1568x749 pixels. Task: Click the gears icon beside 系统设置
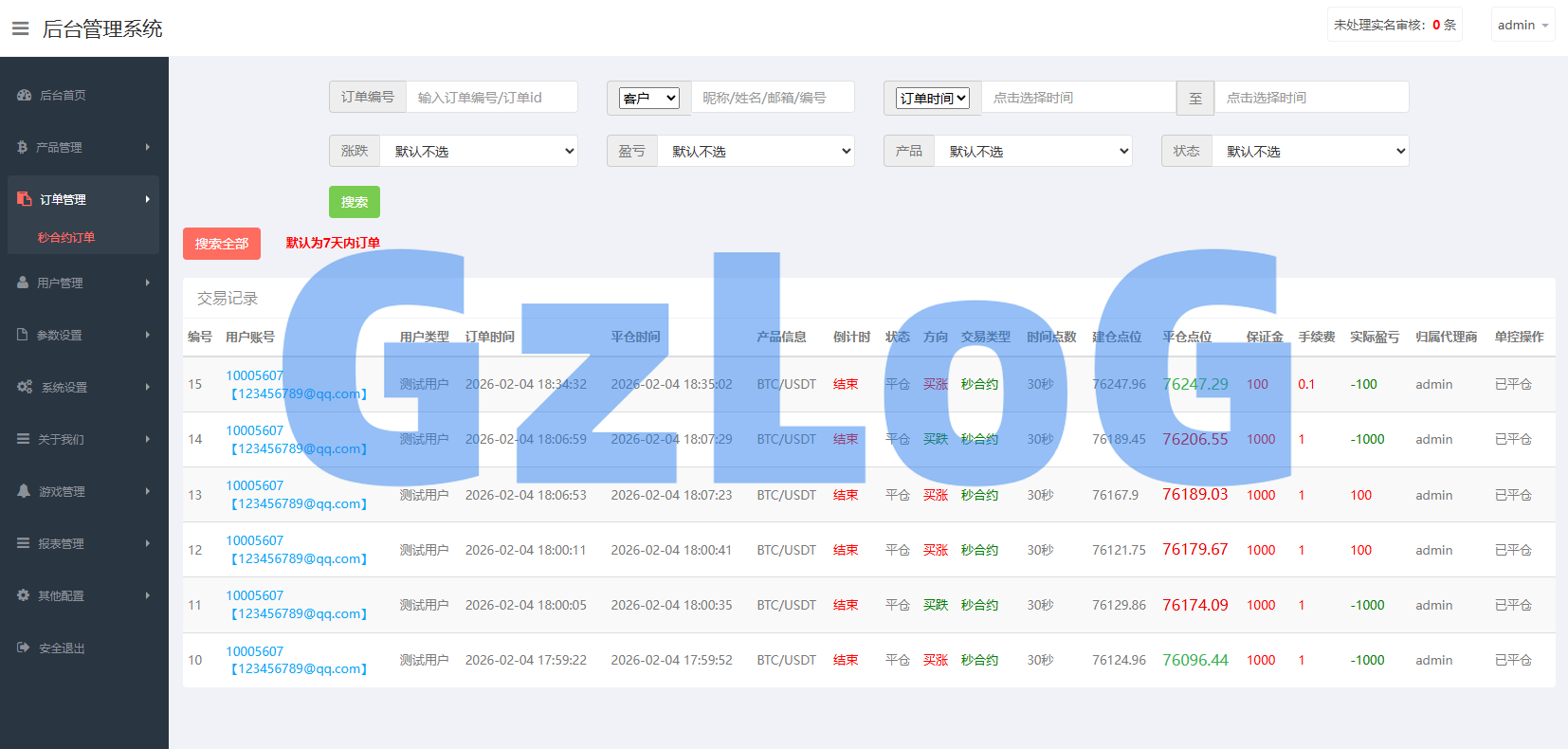[x=25, y=387]
